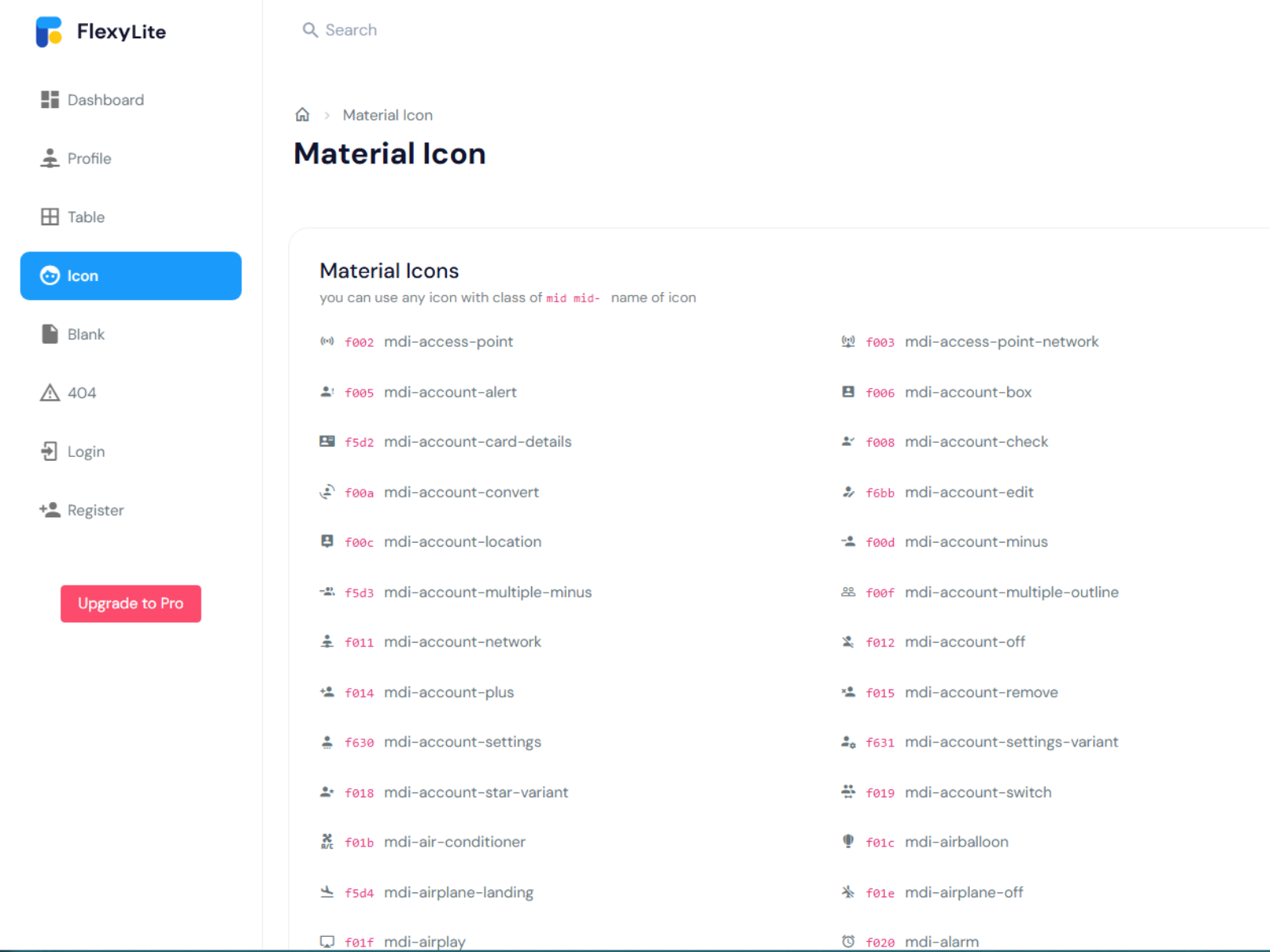Click the search magnifier icon

[x=310, y=30]
